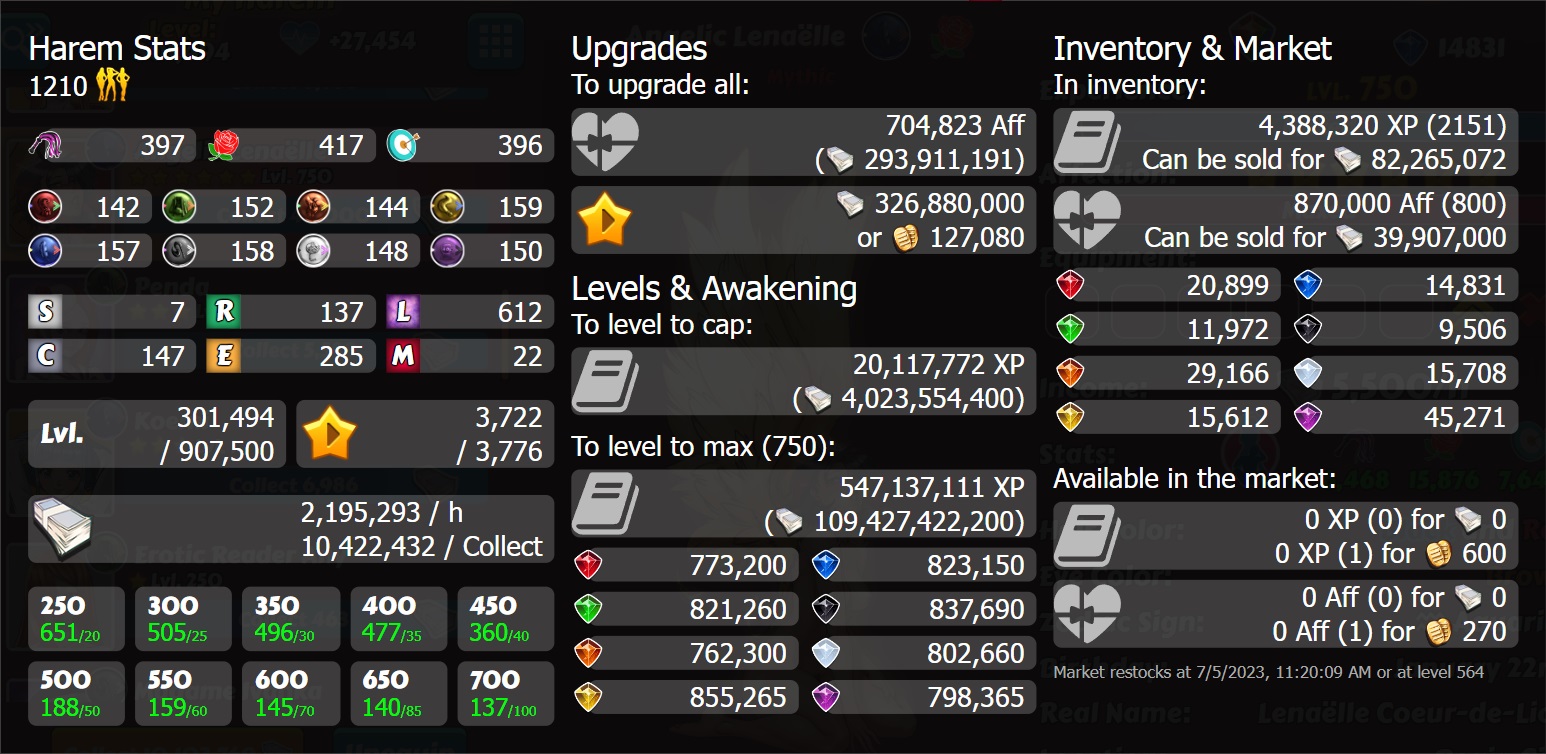
Task: Click the gold star upgrade cost icon
Action: tap(604, 220)
